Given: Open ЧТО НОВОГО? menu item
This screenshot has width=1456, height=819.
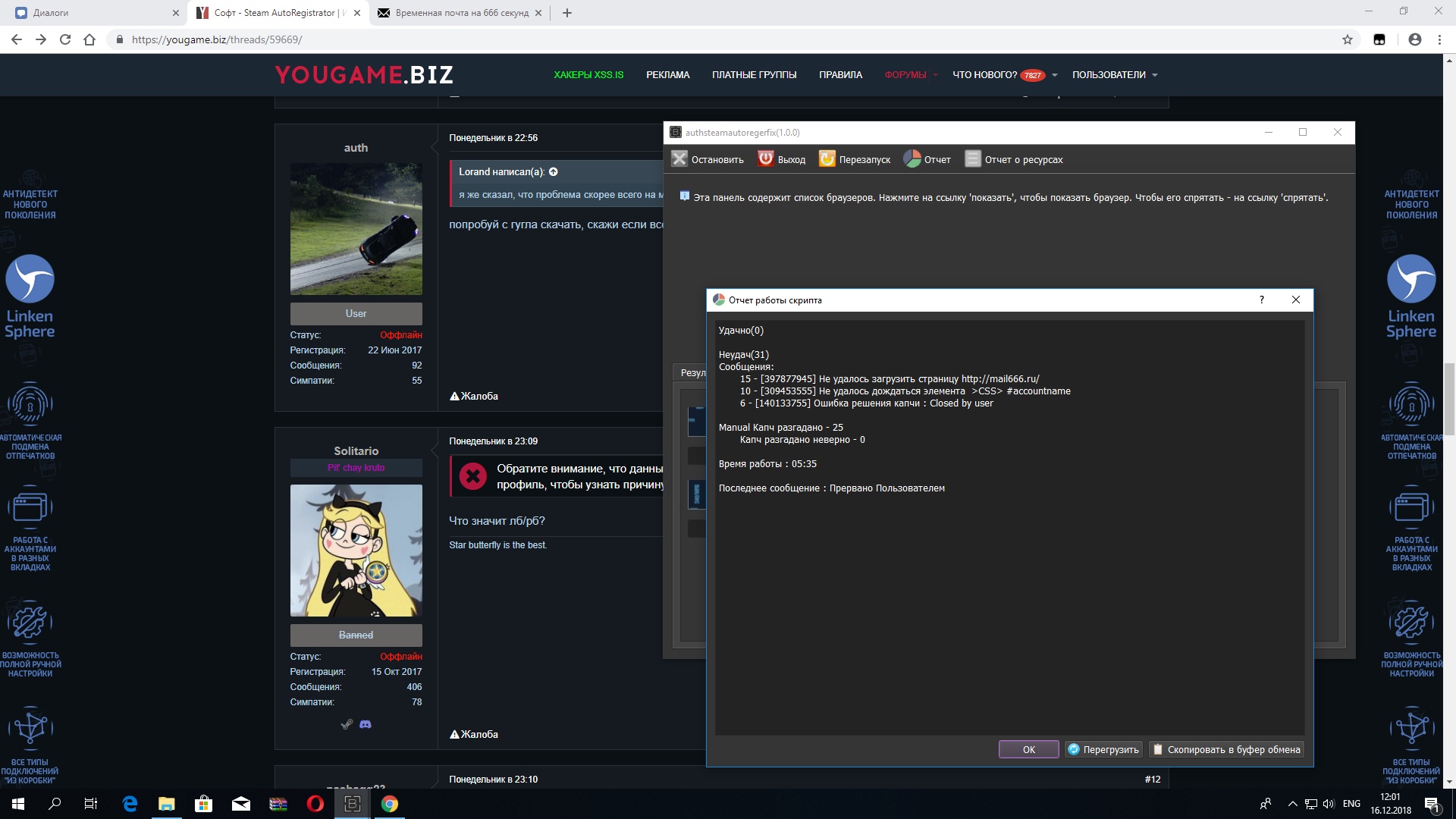Looking at the screenshot, I should pyautogui.click(x=984, y=74).
